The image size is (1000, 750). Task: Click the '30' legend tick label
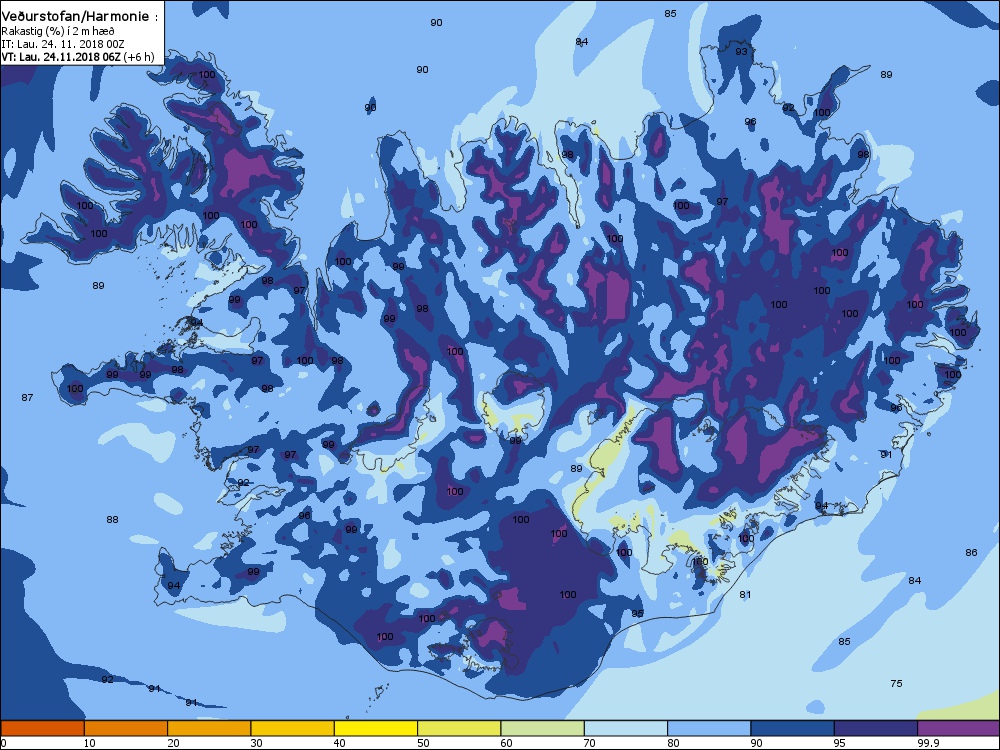pos(256,743)
